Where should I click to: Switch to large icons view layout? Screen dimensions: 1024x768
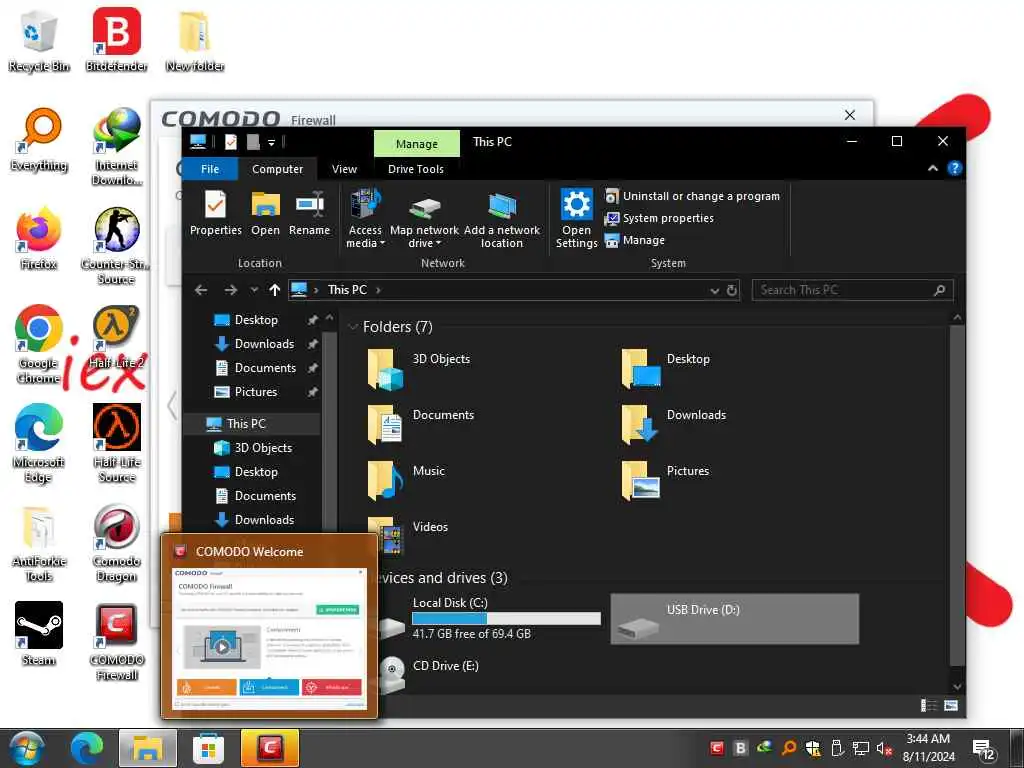[x=951, y=705]
